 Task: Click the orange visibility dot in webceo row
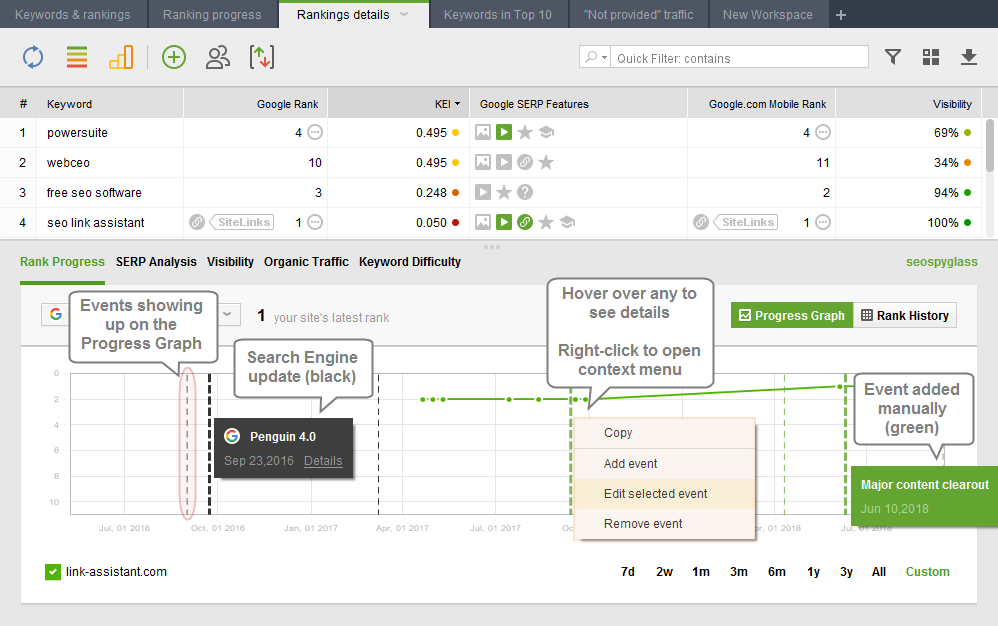click(x=967, y=162)
